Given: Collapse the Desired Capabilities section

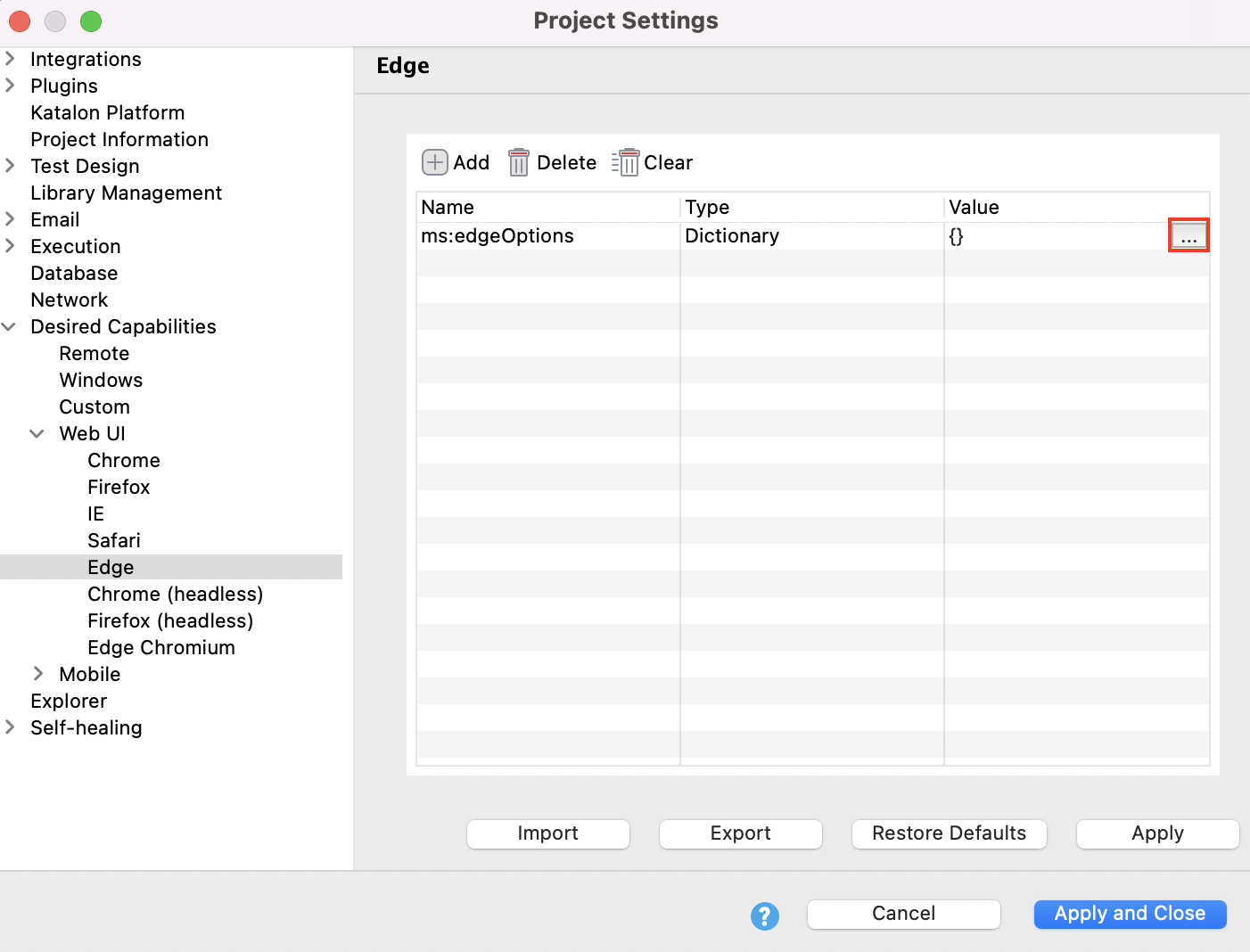Looking at the screenshot, I should pos(11,327).
